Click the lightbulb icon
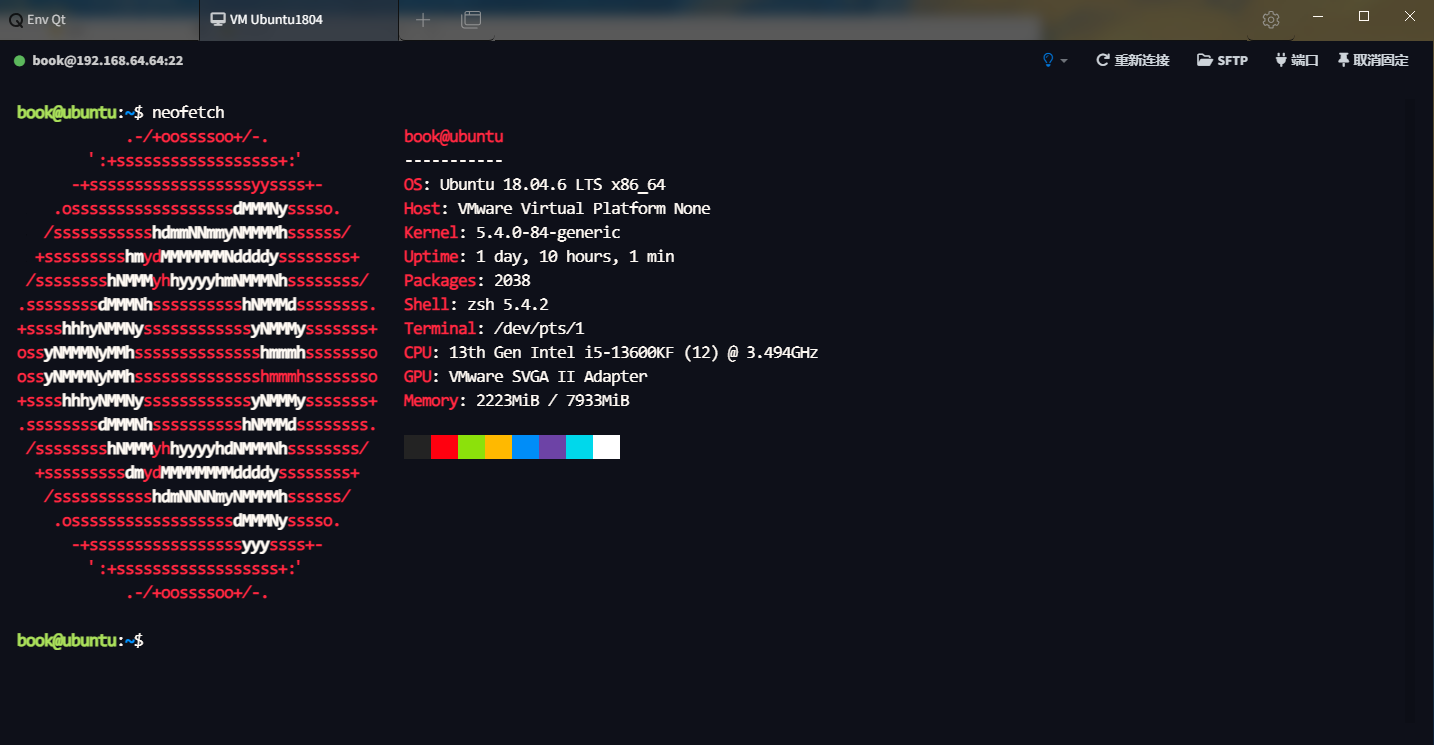This screenshot has height=745, width=1434. 1048,60
